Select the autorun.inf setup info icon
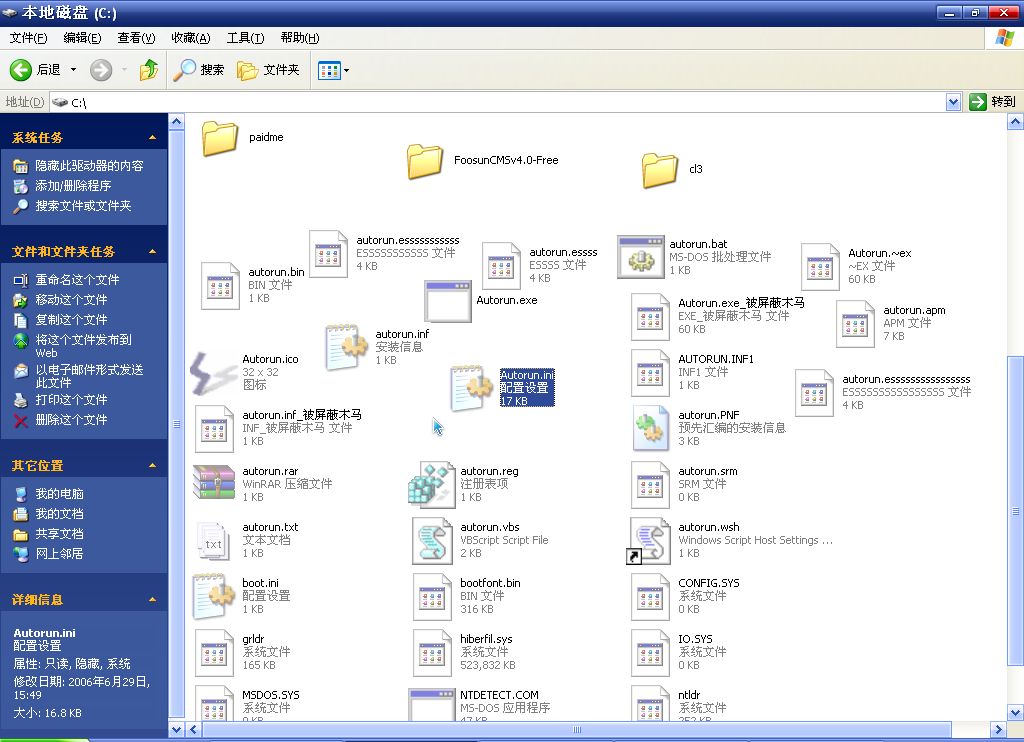This screenshot has width=1024, height=742. click(347, 347)
